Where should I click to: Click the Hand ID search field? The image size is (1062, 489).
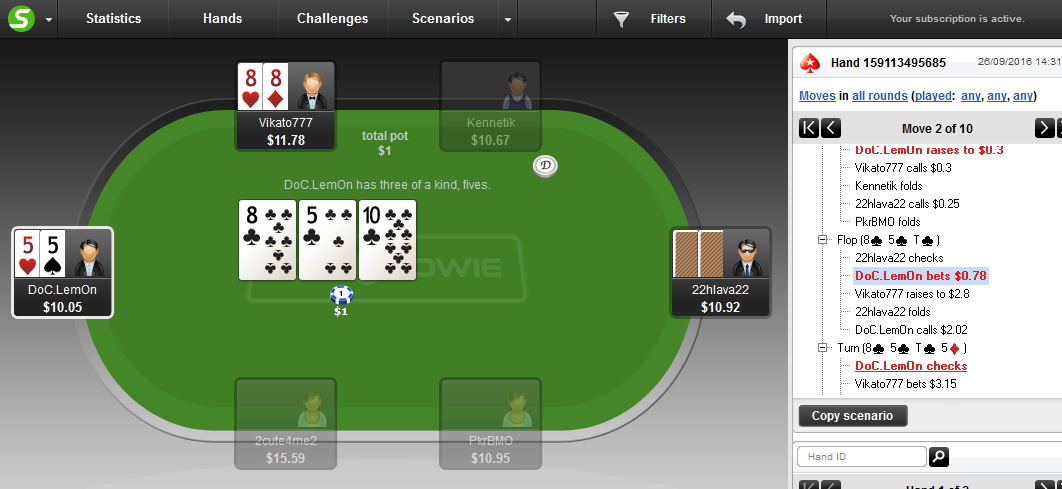[862, 456]
